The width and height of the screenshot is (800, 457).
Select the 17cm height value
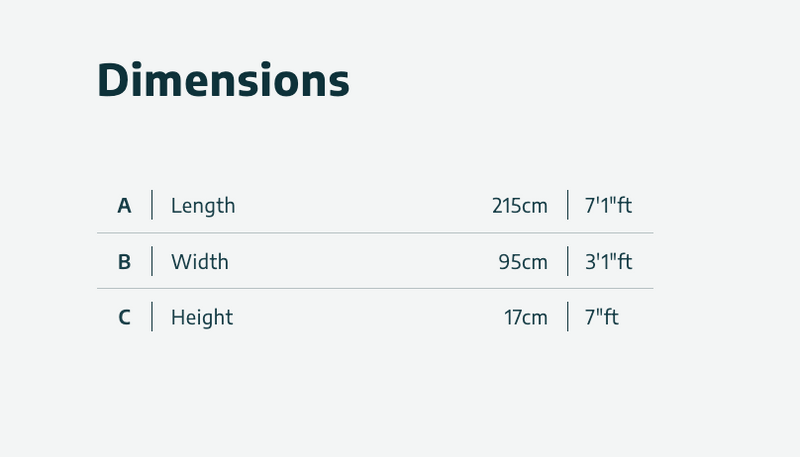[x=526, y=318]
